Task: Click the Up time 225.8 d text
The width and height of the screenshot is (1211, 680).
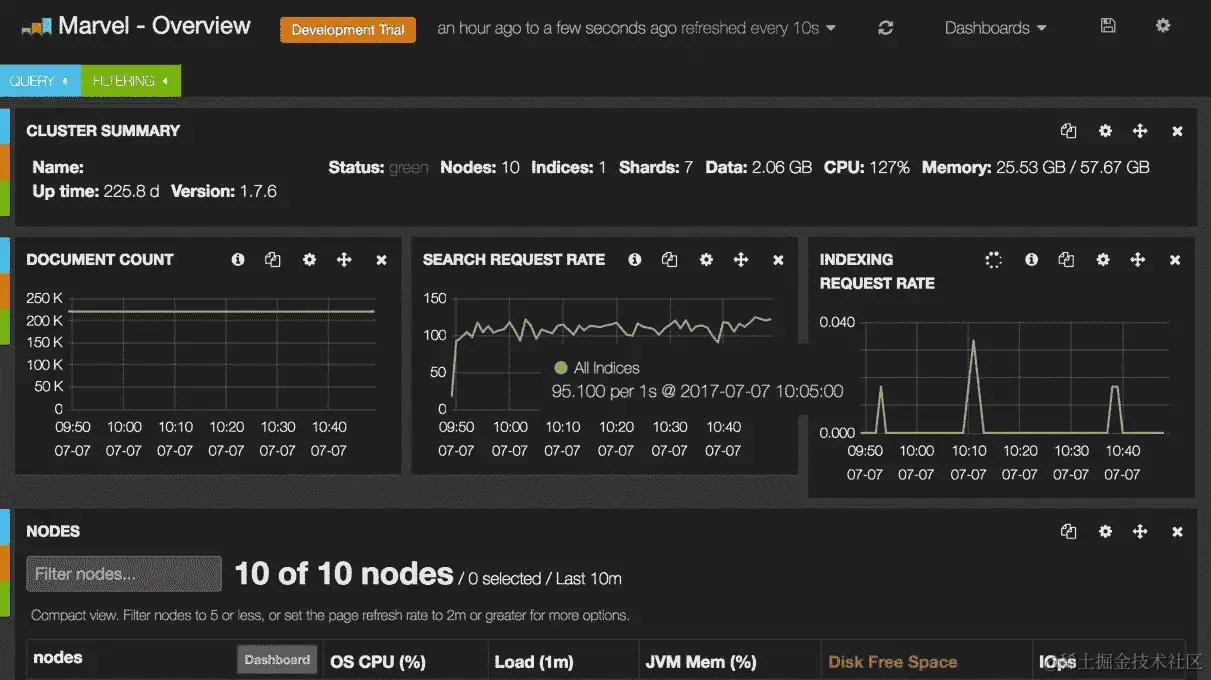Action: 96,191
